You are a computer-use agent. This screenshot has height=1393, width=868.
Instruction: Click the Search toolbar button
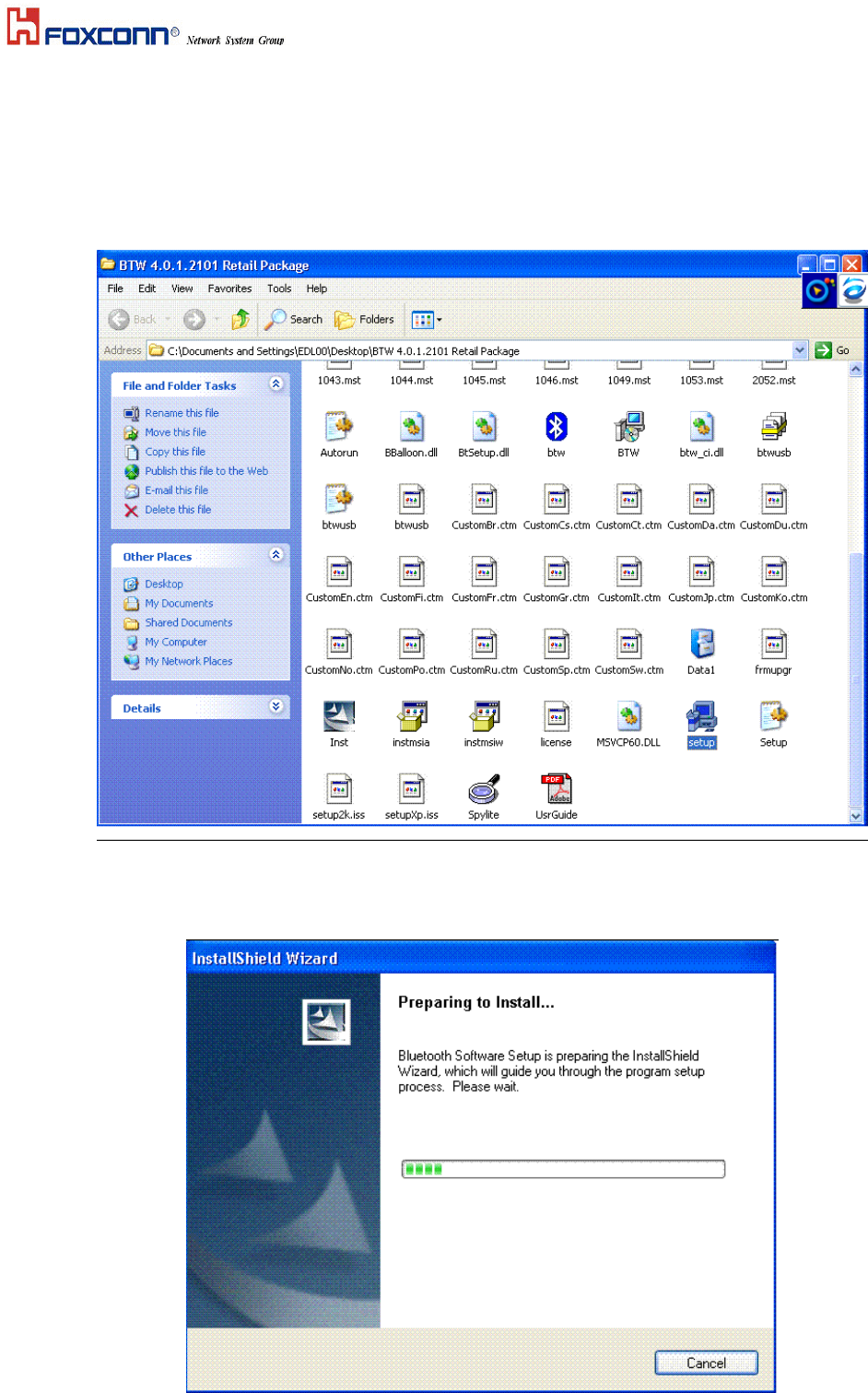pyautogui.click(x=294, y=319)
